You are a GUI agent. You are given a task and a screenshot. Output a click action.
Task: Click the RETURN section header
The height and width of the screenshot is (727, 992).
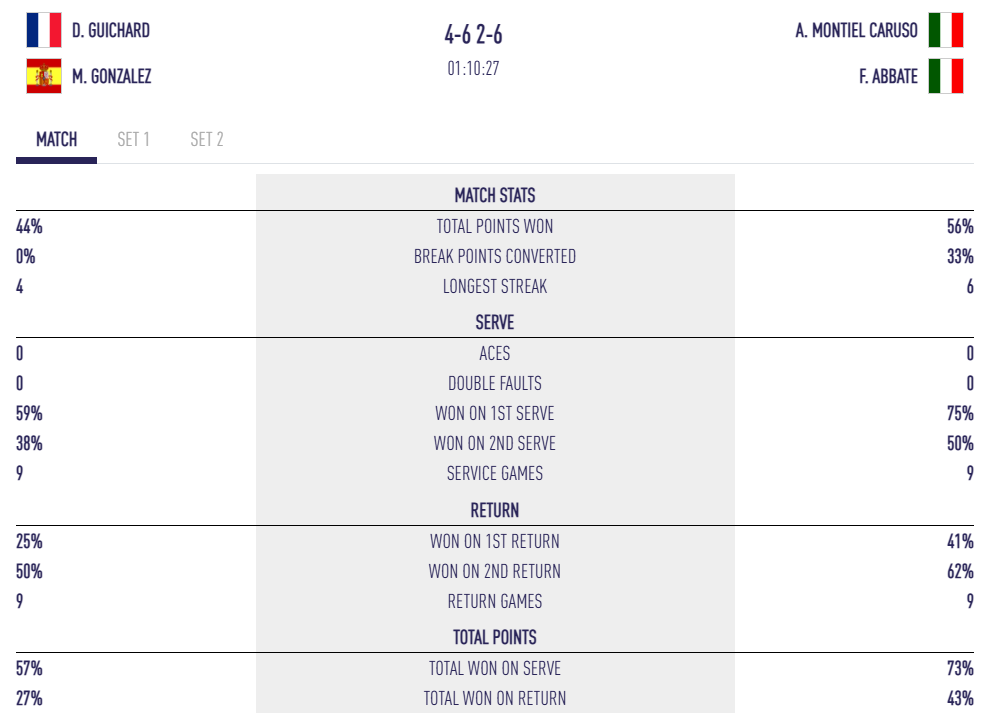tap(495, 511)
